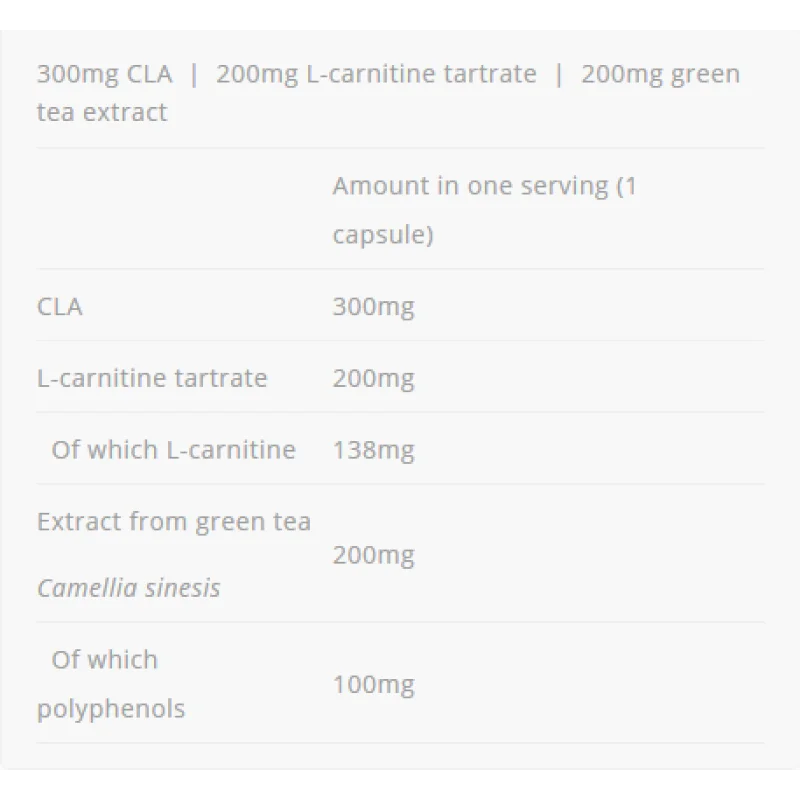The image size is (800, 800).
Task: Click the 138mg value
Action: pyautogui.click(x=373, y=450)
